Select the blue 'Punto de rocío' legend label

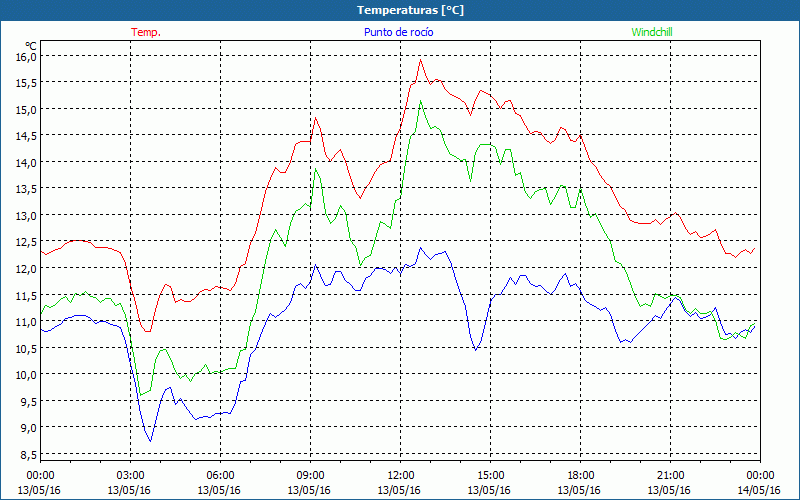[x=398, y=32]
